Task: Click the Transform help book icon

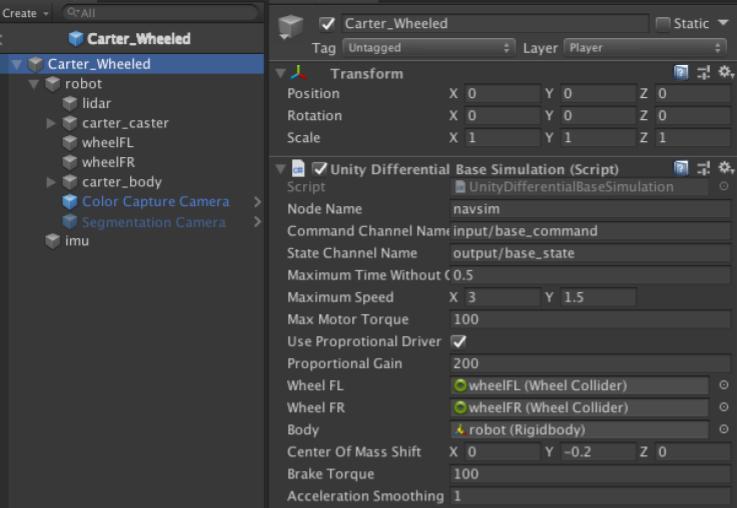Action: pyautogui.click(x=681, y=73)
